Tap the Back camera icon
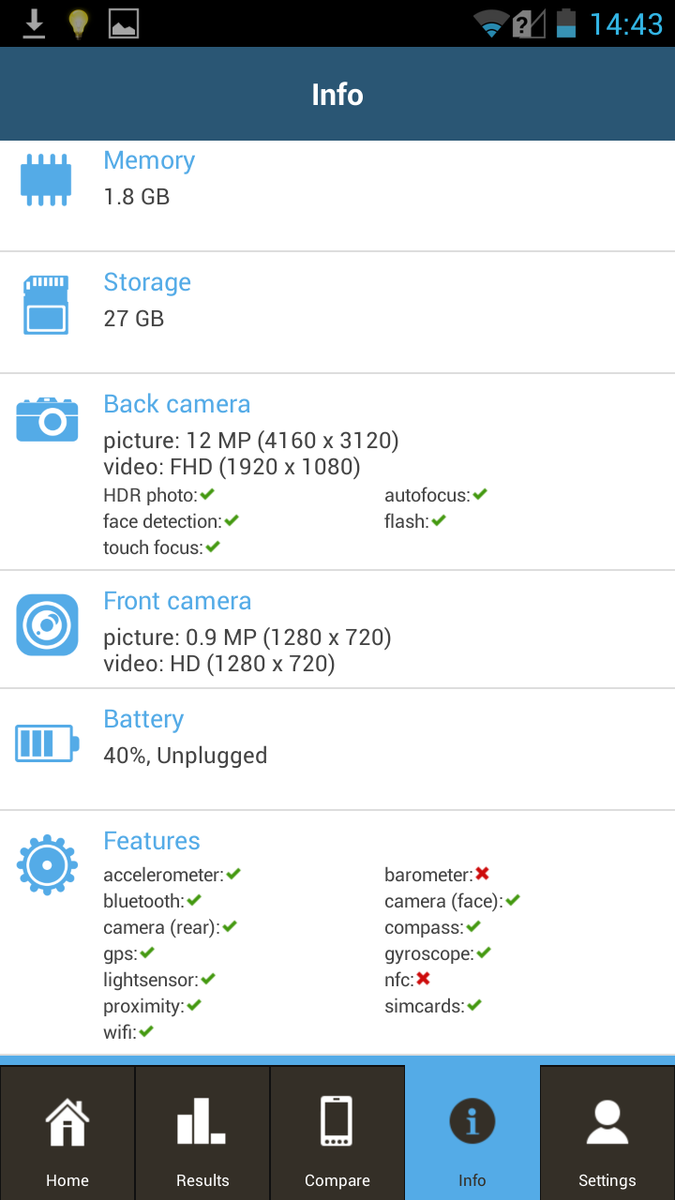The width and height of the screenshot is (675, 1200). (x=47, y=419)
